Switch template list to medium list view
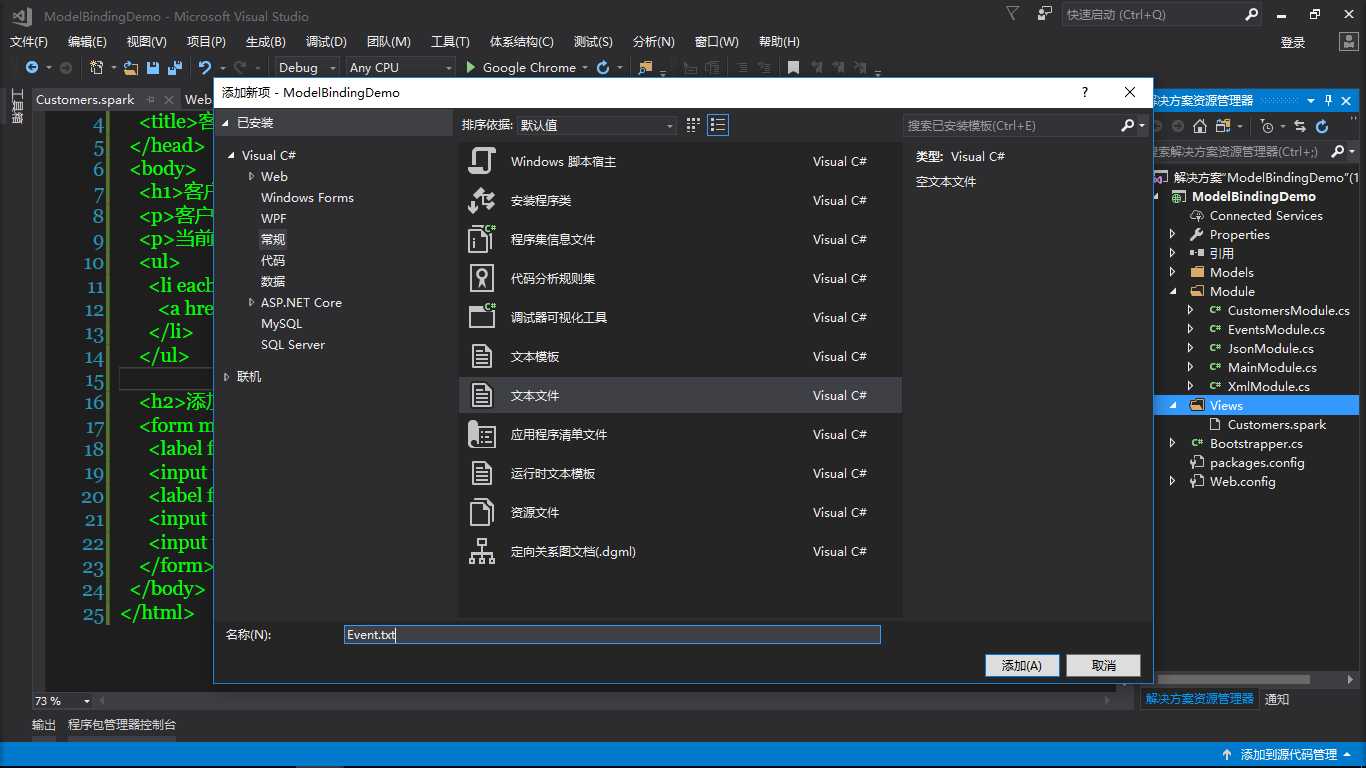 (718, 125)
